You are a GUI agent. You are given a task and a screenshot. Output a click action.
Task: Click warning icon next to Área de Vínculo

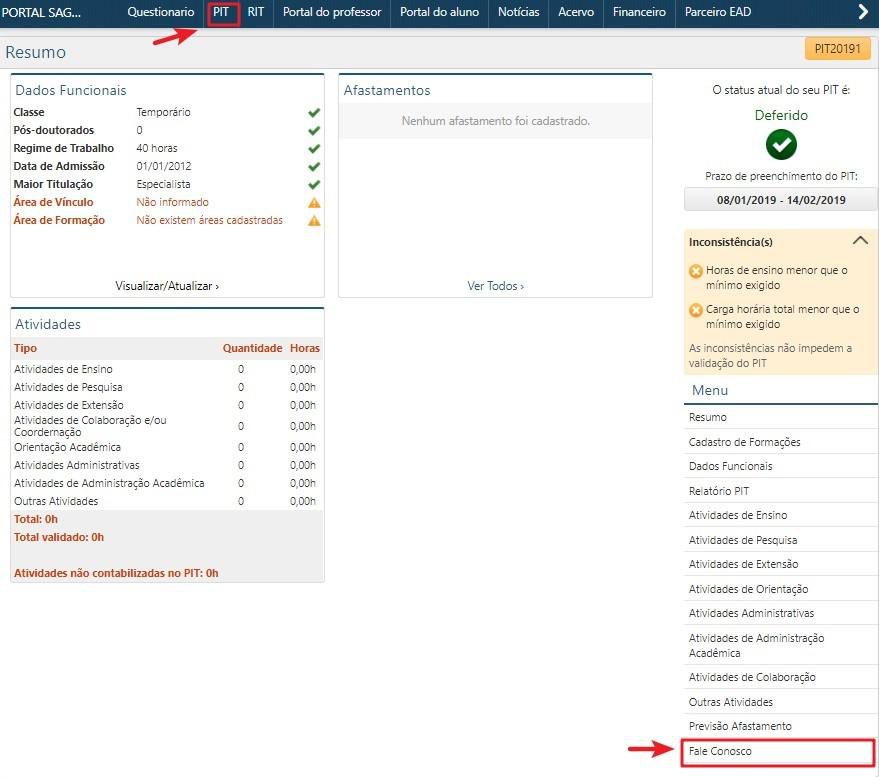(x=314, y=202)
